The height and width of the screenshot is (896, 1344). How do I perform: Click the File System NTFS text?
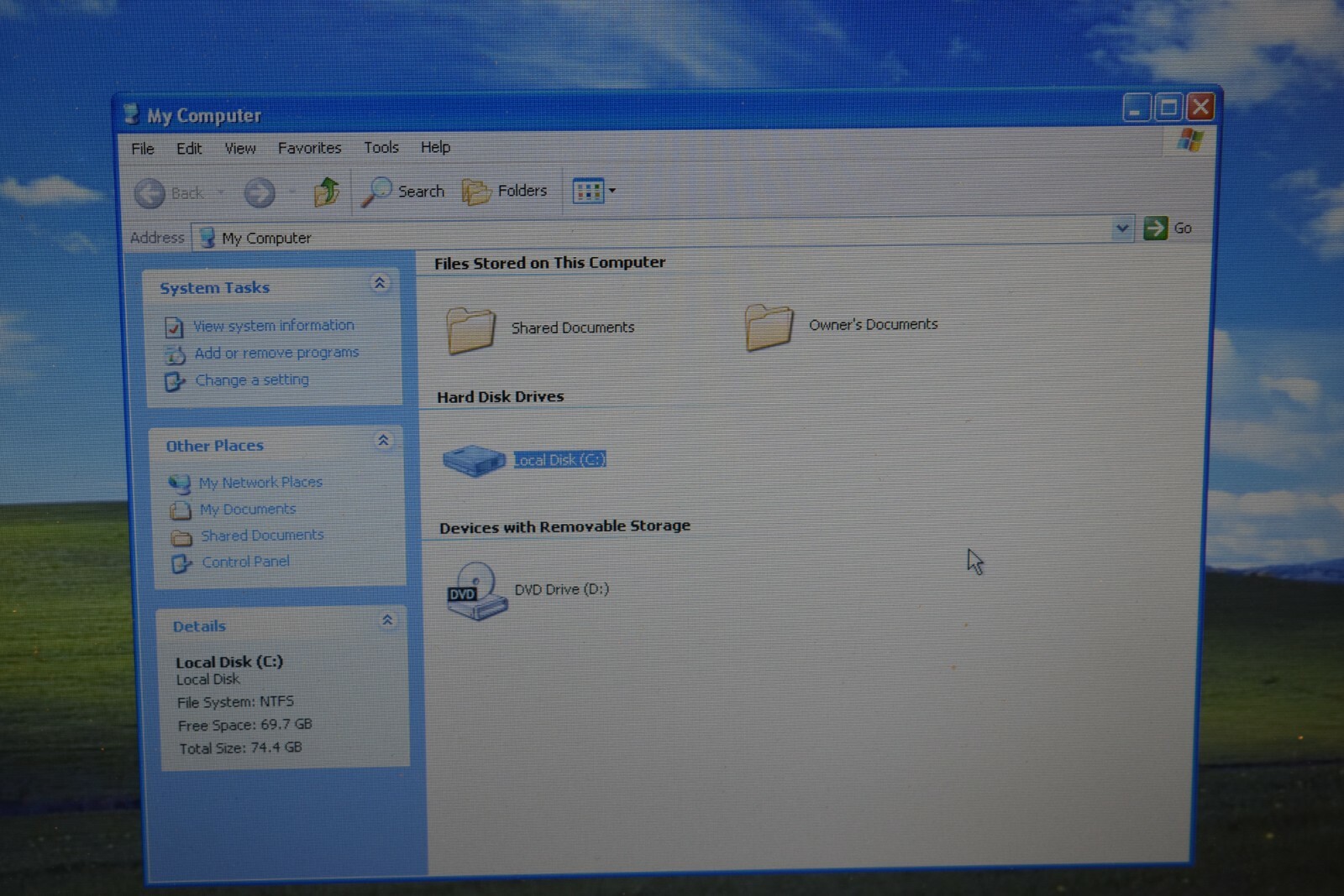tap(235, 701)
